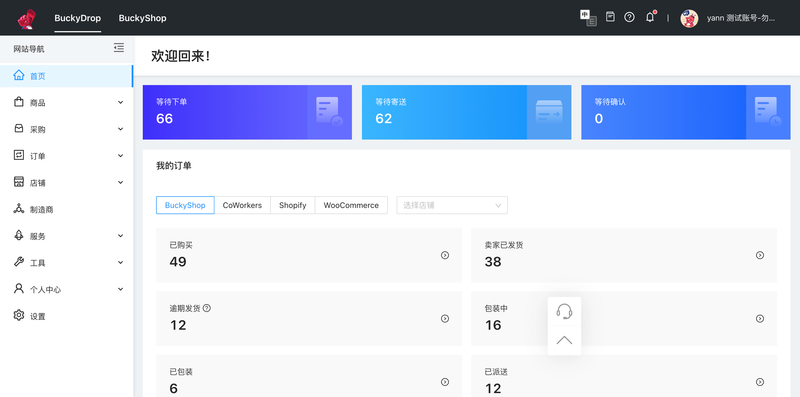
Task: Open the 选择店铺 dropdown
Action: tap(452, 205)
